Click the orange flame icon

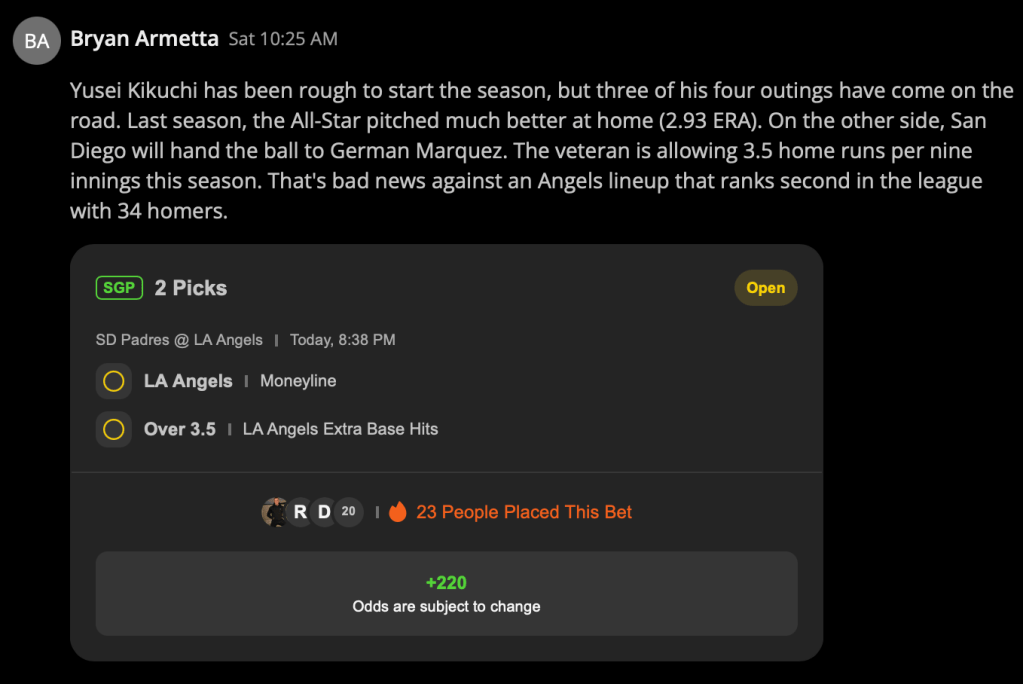tap(398, 512)
